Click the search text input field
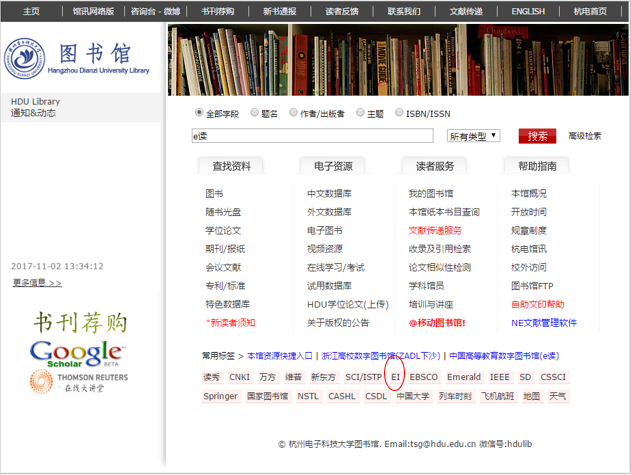The width and height of the screenshot is (631, 475). (312, 136)
